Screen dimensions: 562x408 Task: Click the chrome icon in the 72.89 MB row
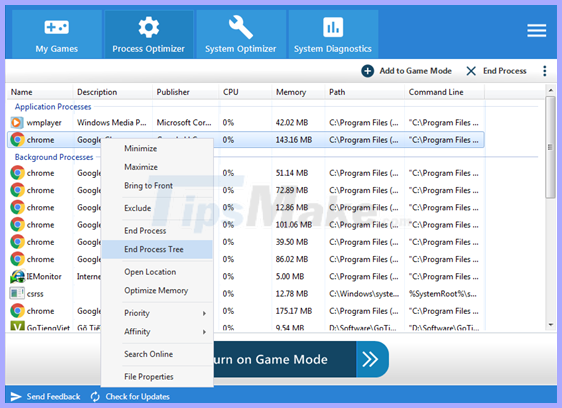(17, 190)
